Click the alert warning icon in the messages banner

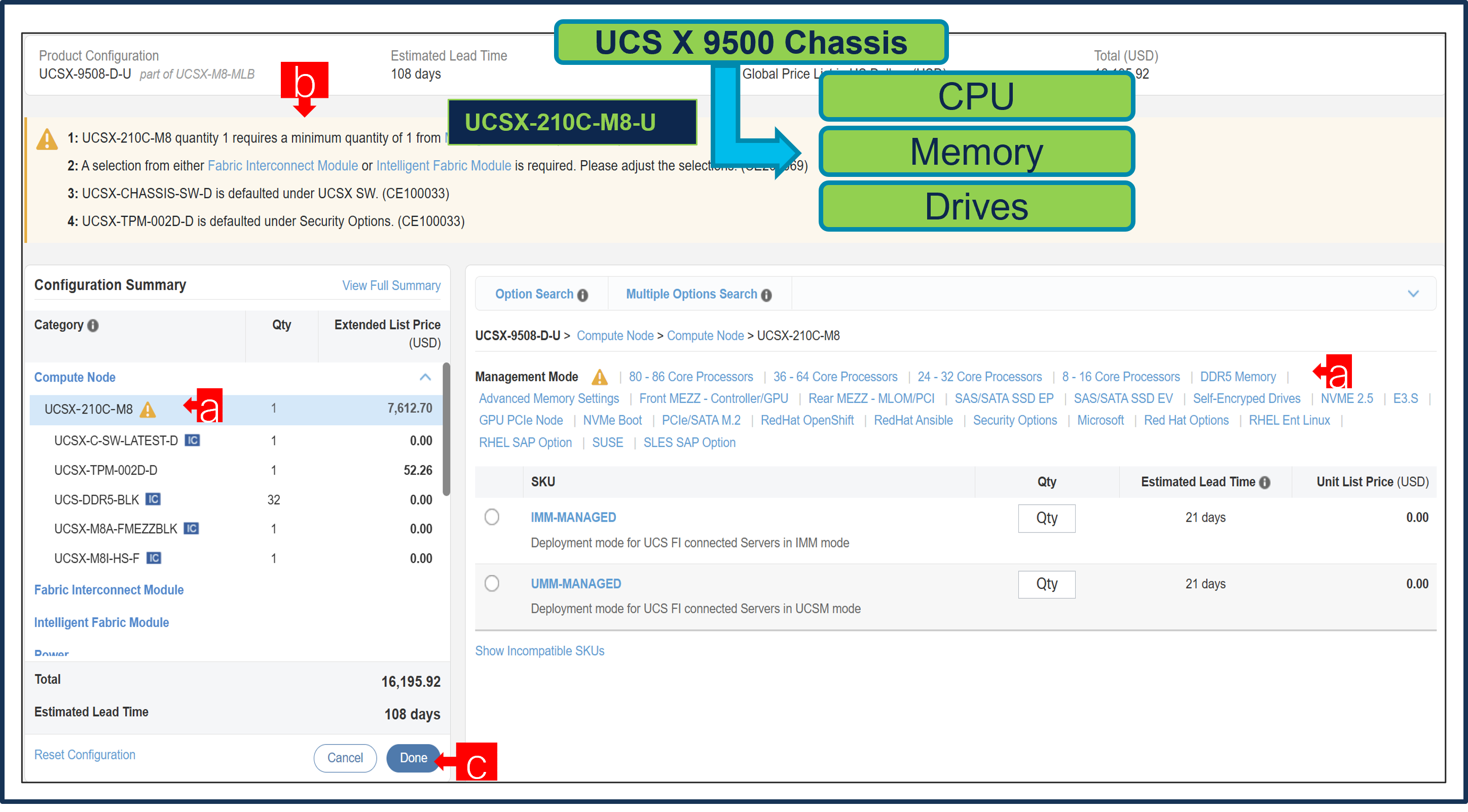point(47,139)
